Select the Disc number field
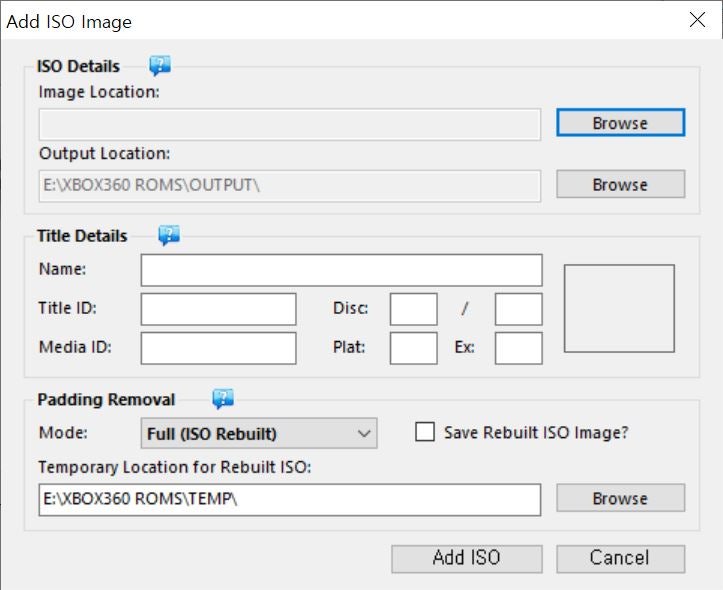 413,309
